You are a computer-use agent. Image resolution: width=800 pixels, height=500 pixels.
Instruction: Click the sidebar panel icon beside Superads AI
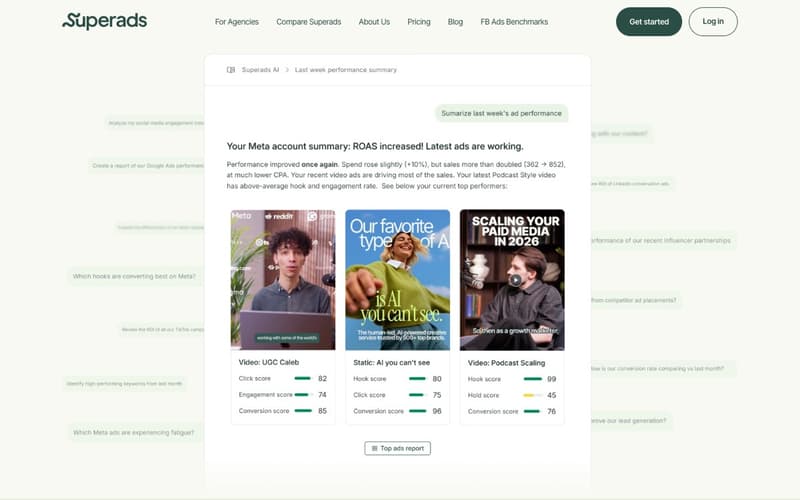tap(231, 70)
